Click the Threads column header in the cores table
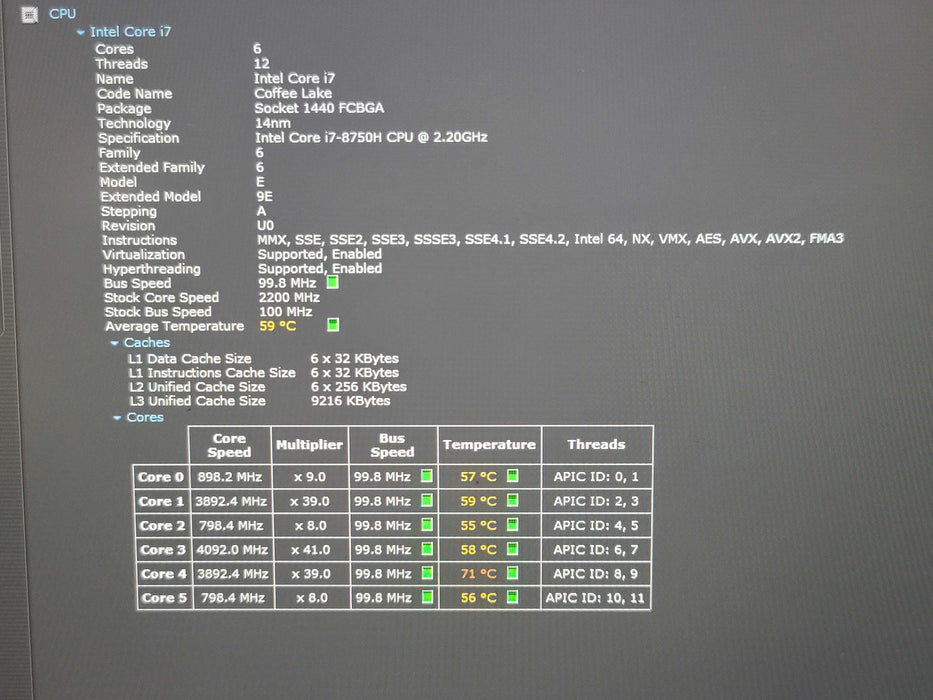 (597, 445)
